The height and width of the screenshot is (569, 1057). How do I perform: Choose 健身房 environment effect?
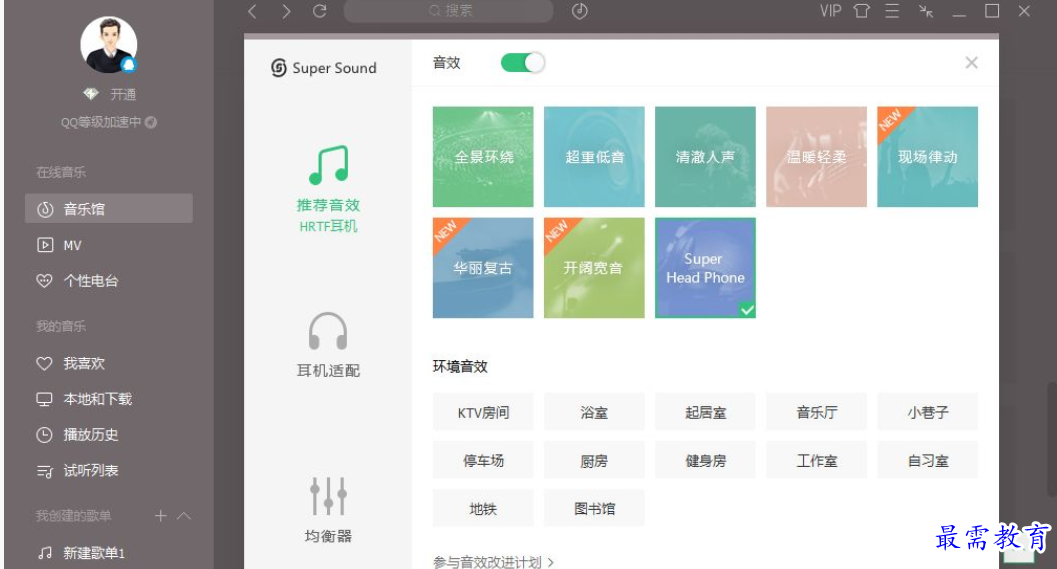point(705,460)
